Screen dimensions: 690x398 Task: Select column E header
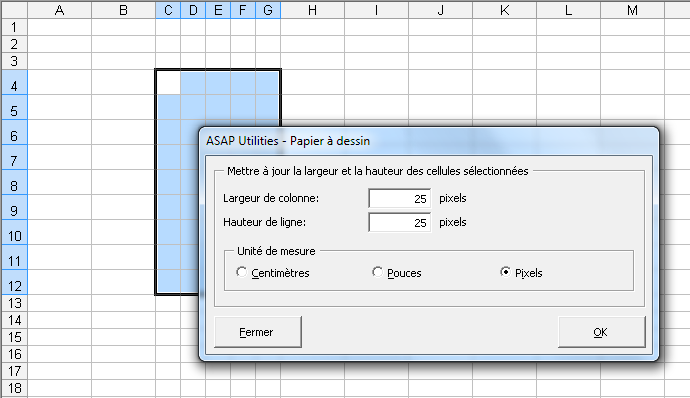pyautogui.click(x=218, y=10)
